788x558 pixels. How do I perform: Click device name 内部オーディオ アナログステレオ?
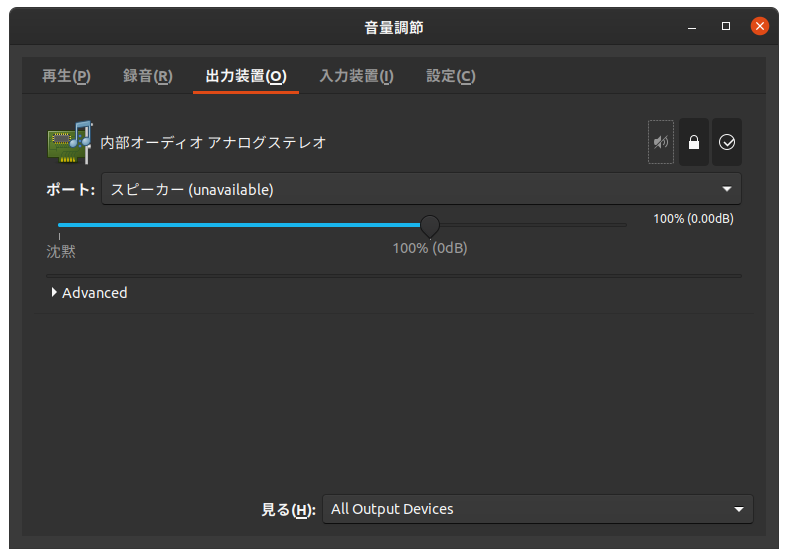[213, 143]
